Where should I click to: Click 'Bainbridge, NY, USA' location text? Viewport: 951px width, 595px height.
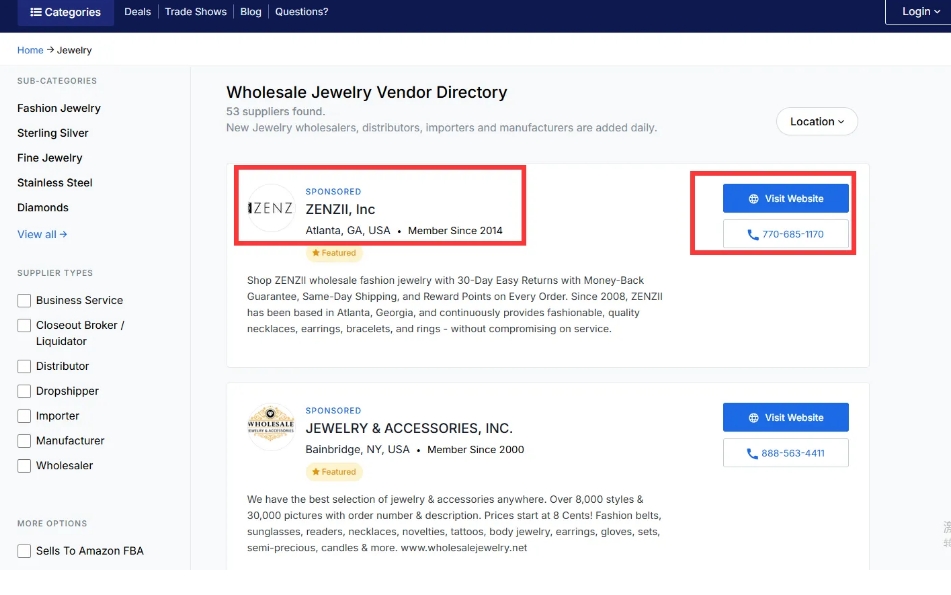(x=358, y=449)
